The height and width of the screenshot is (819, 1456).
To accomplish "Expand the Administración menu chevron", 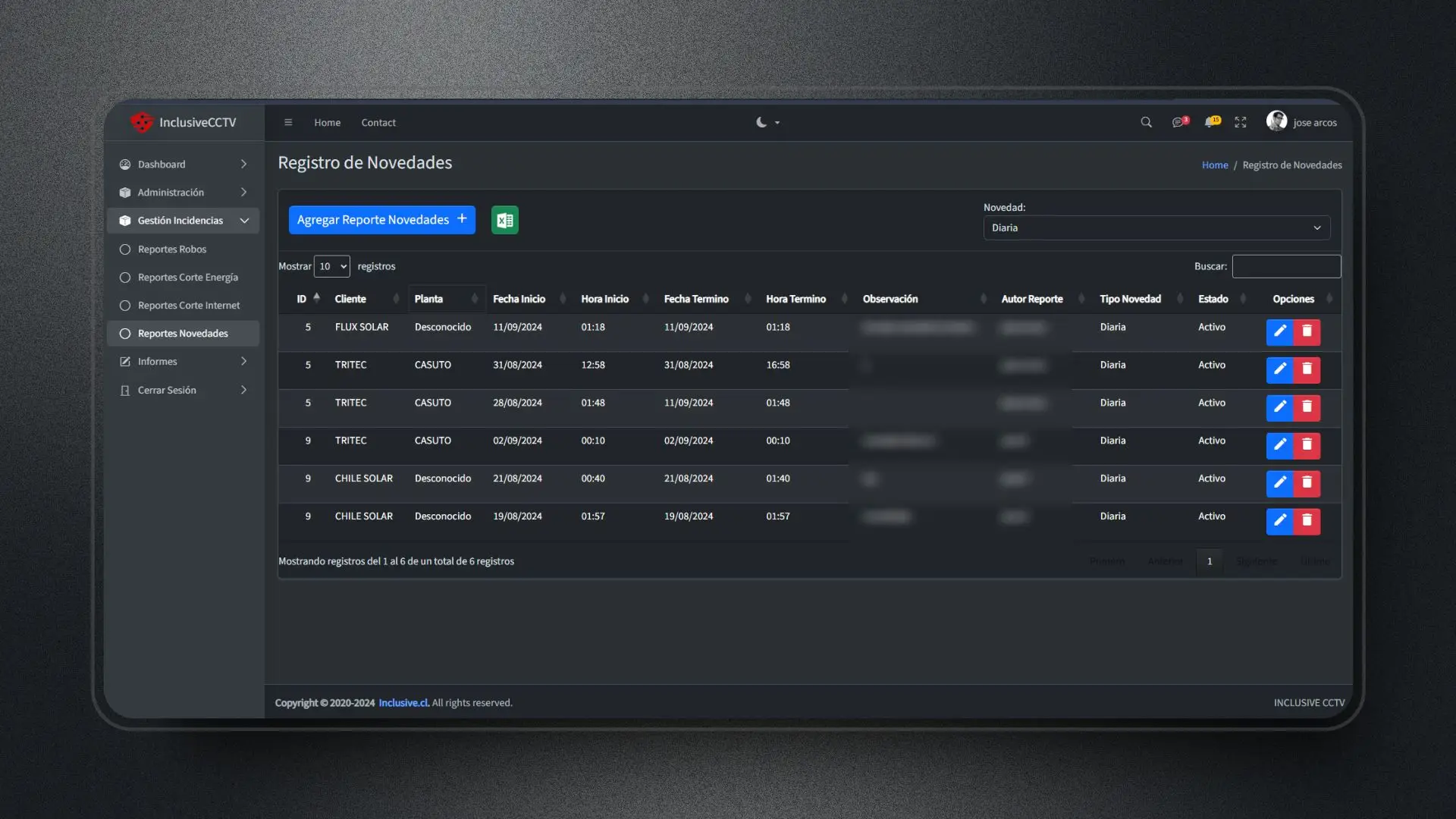I will pos(243,192).
